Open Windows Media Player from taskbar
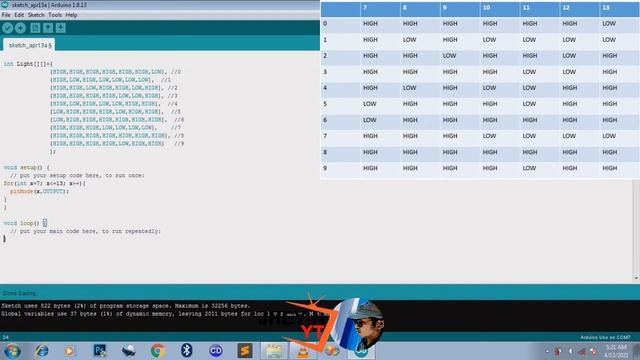 click(x=69, y=351)
